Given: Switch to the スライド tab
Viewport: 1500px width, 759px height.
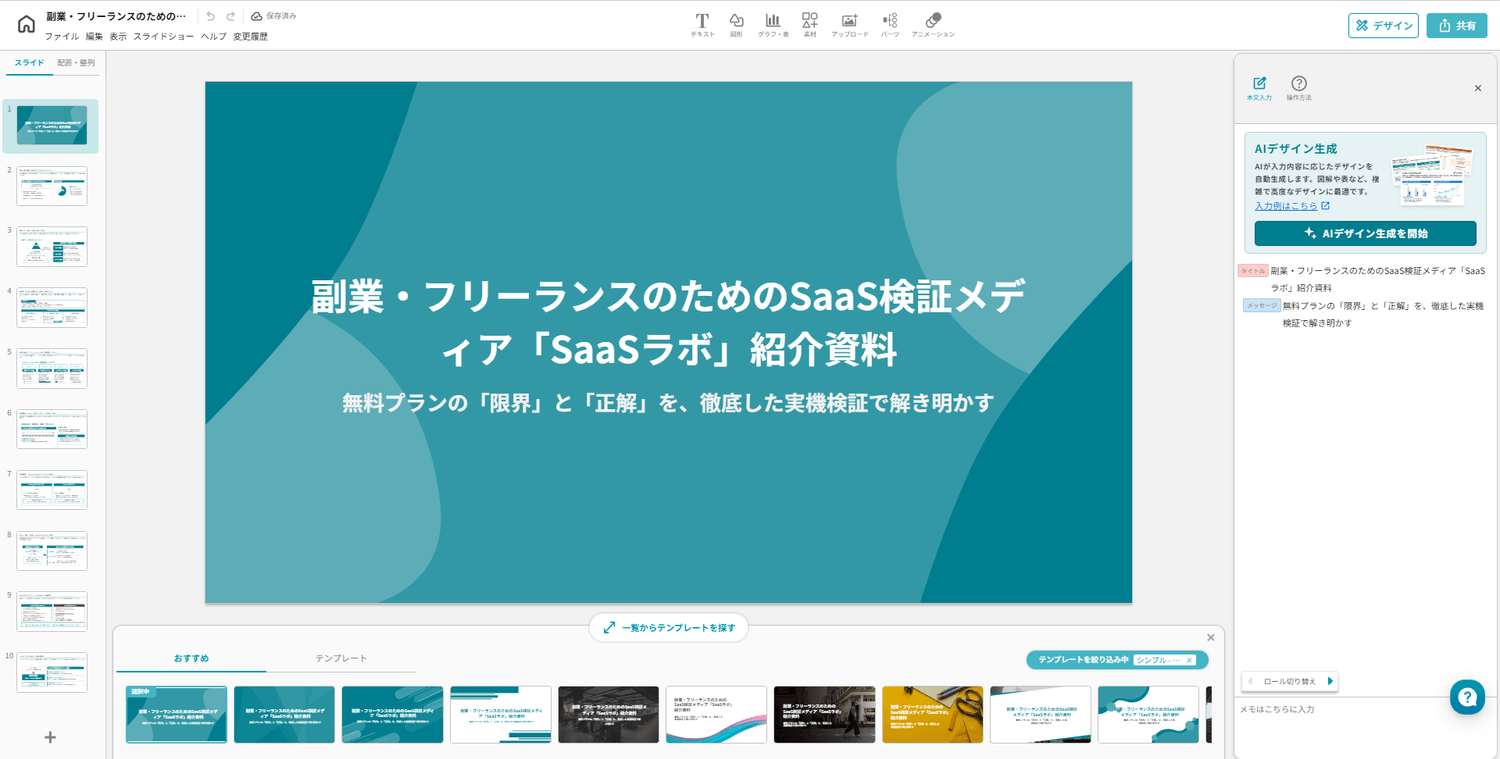Looking at the screenshot, I should [x=29, y=63].
